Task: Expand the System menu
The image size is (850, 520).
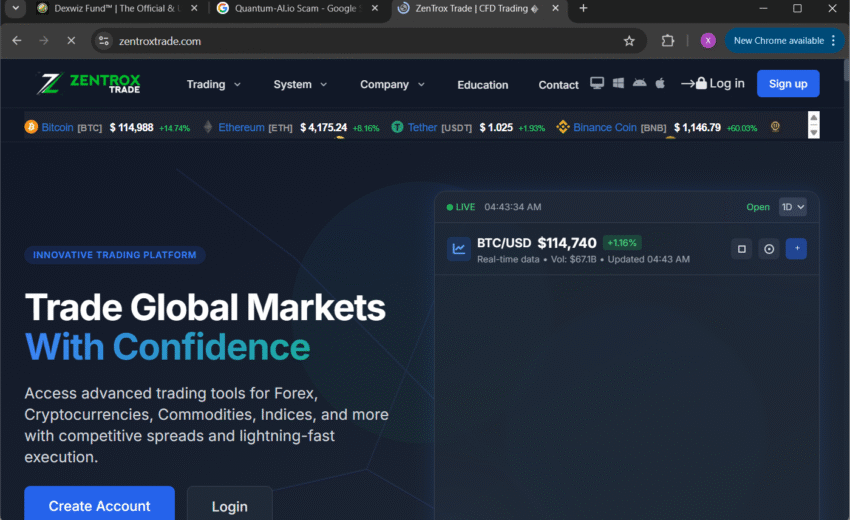Action: click(300, 85)
